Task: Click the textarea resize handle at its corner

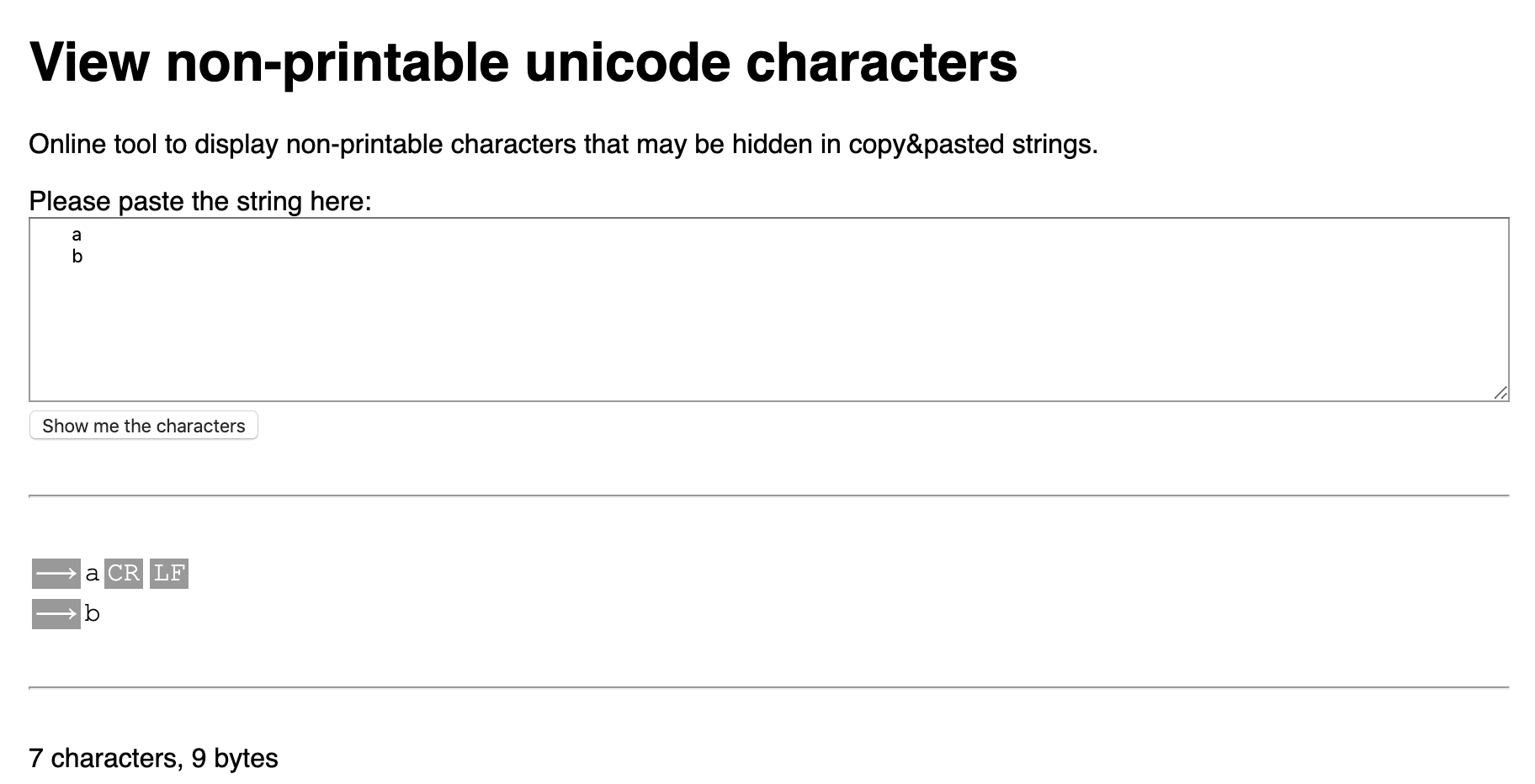Action: coord(1502,391)
